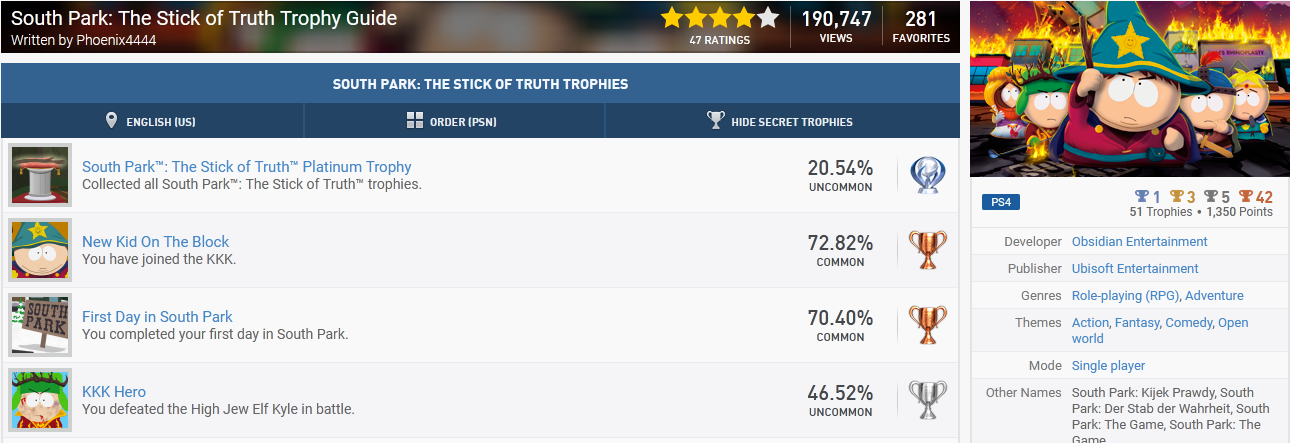Click the South Park game cover artwork

(1130, 89)
